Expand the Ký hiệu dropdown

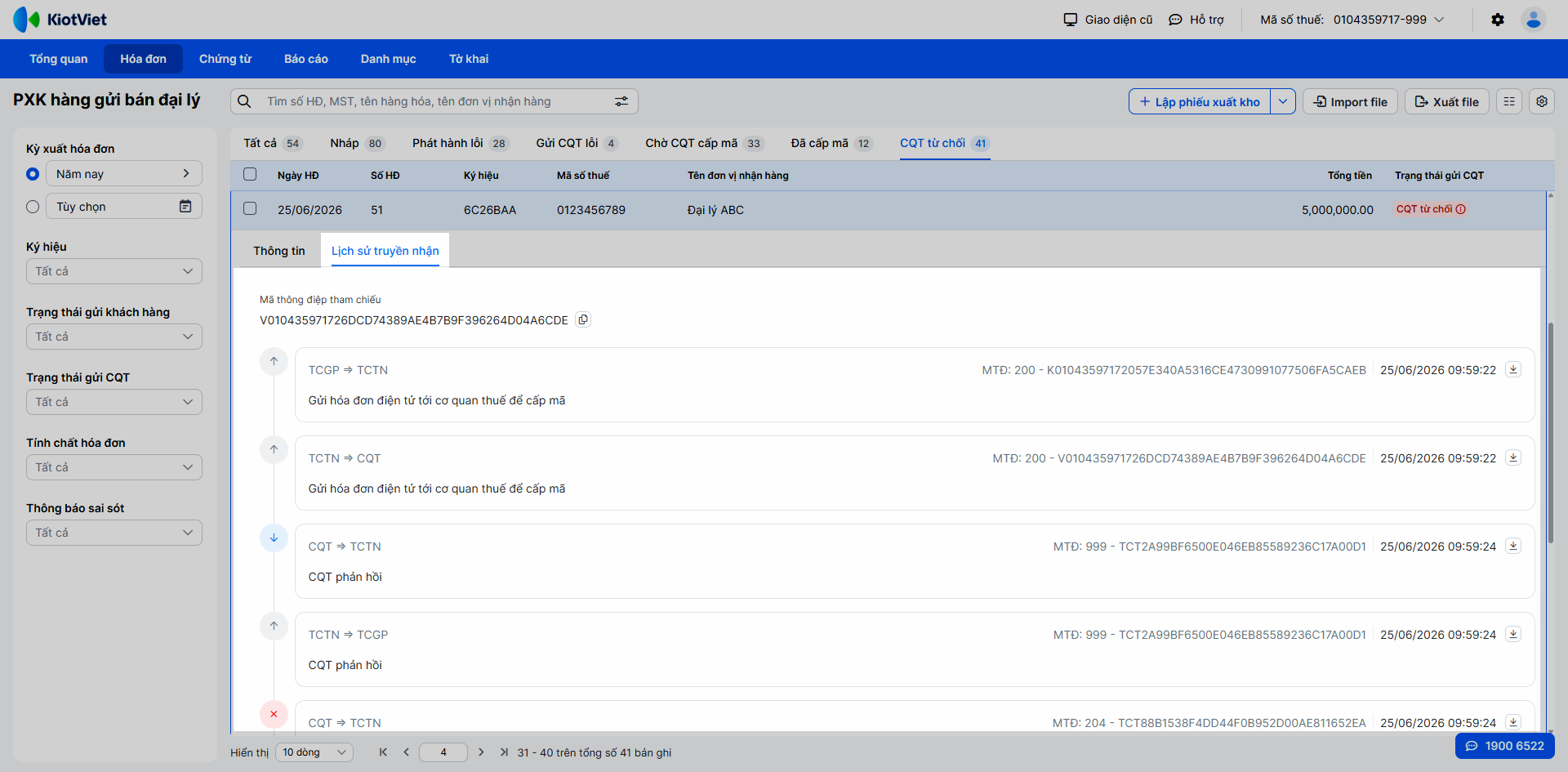pos(114,271)
